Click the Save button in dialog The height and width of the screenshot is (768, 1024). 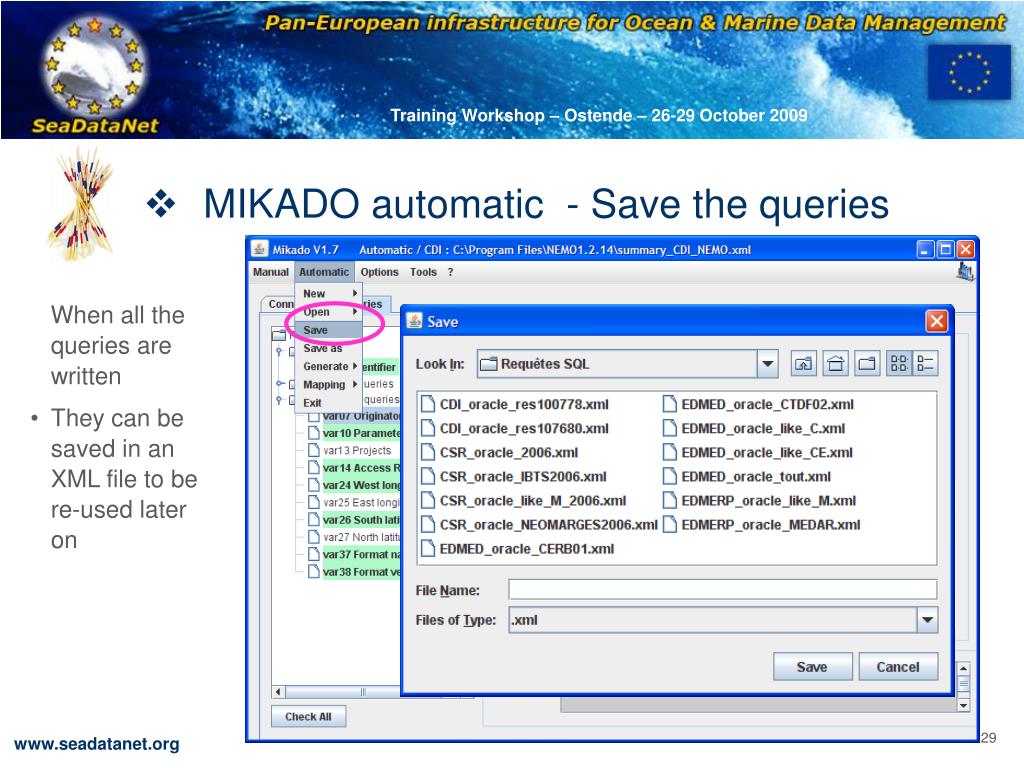[812, 667]
